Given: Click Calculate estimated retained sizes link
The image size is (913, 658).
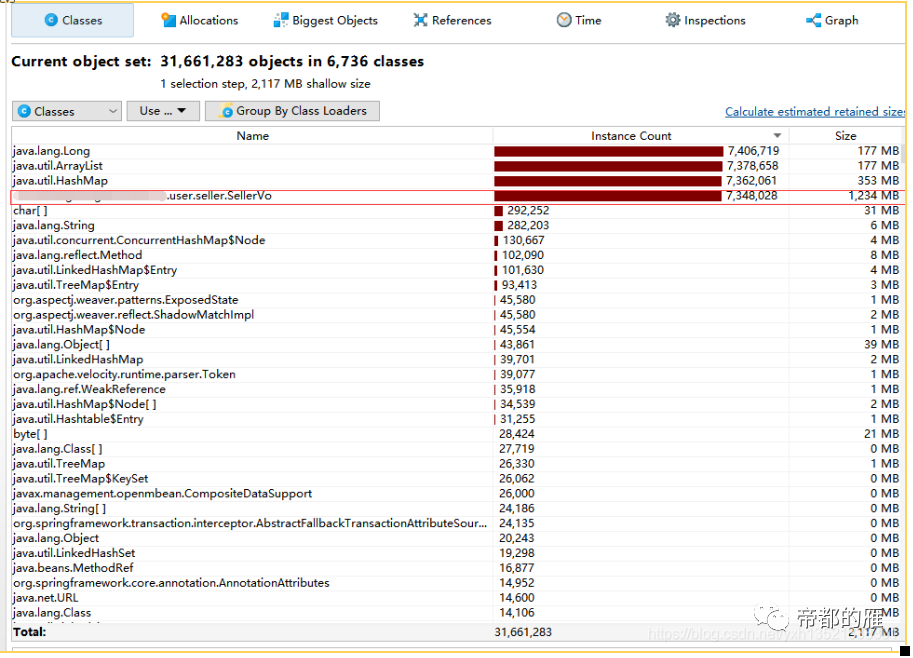Looking at the screenshot, I should (x=815, y=112).
